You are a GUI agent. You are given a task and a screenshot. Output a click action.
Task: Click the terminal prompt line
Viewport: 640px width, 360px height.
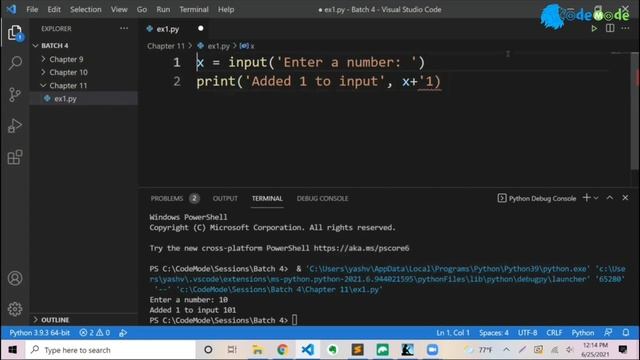(224, 320)
